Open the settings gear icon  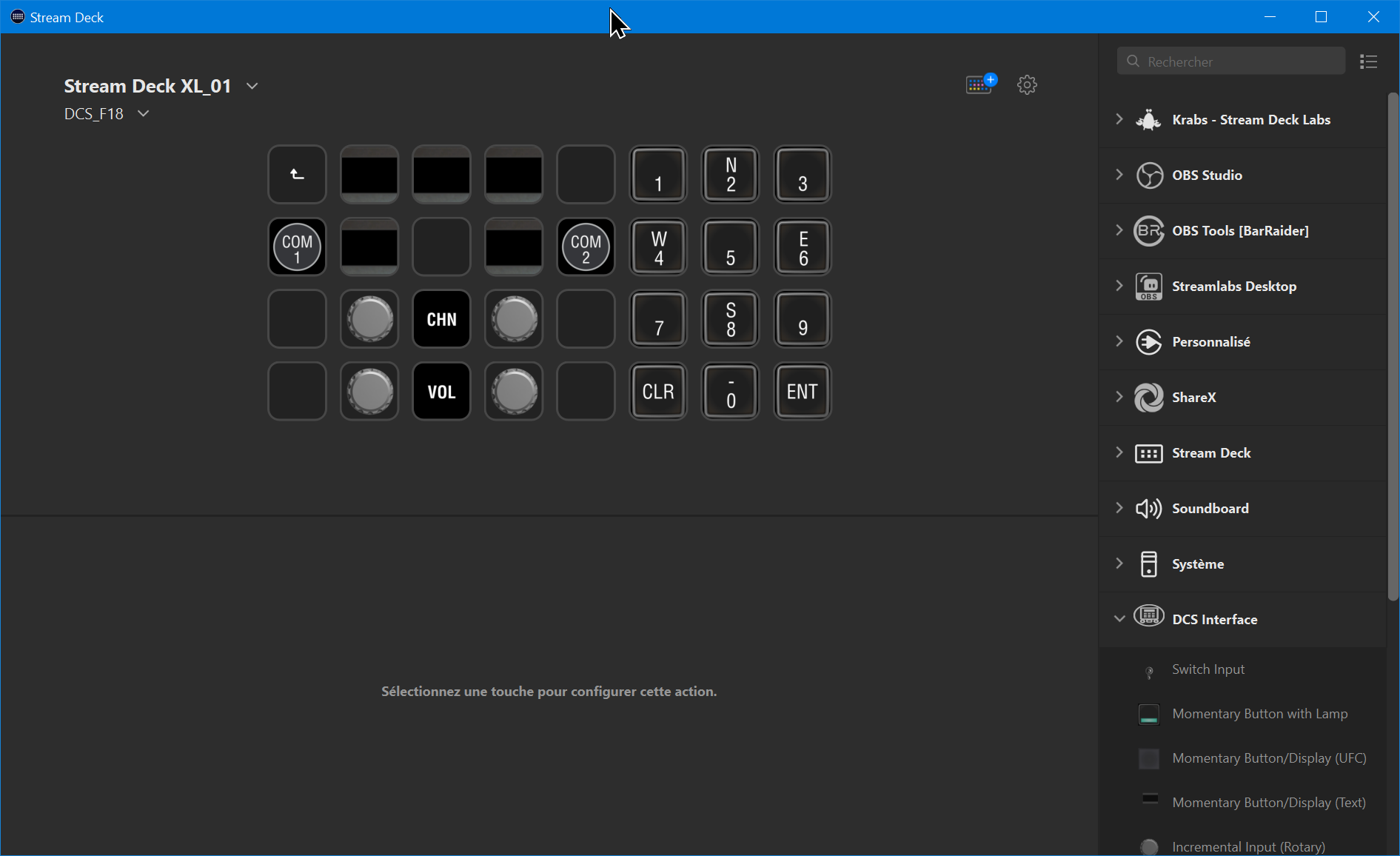(1027, 84)
